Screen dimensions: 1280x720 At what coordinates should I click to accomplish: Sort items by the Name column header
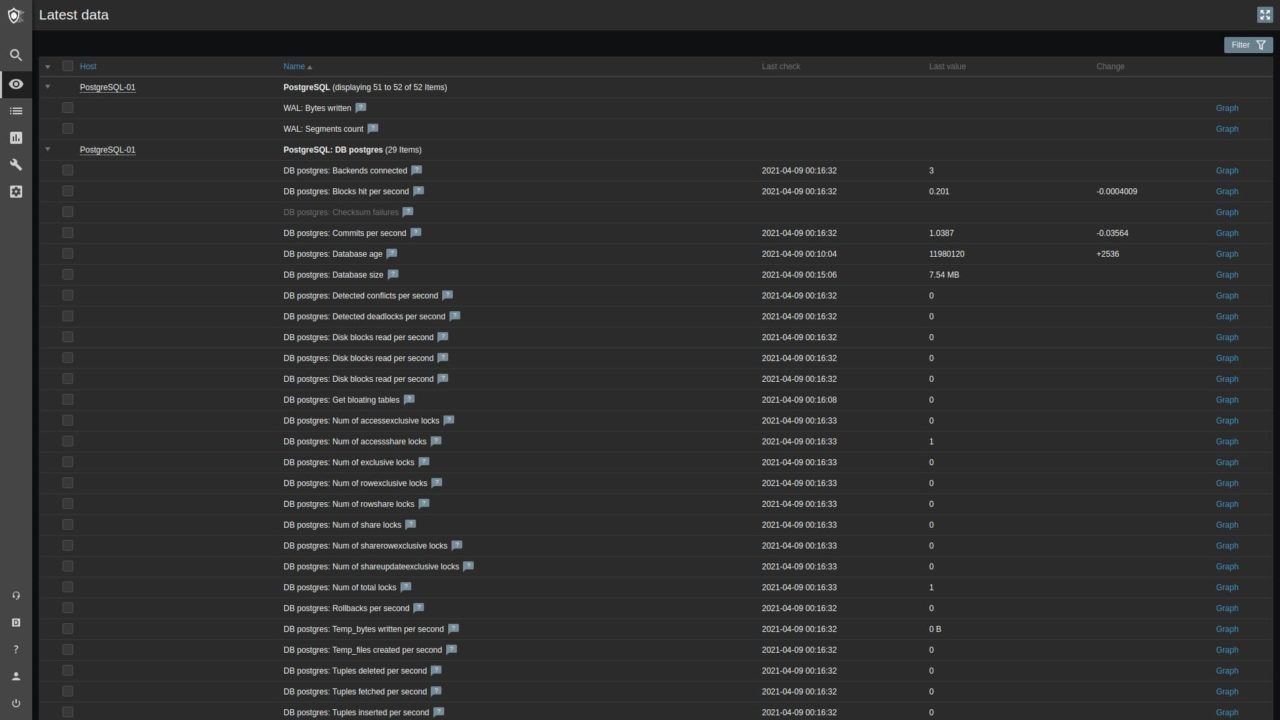(294, 66)
